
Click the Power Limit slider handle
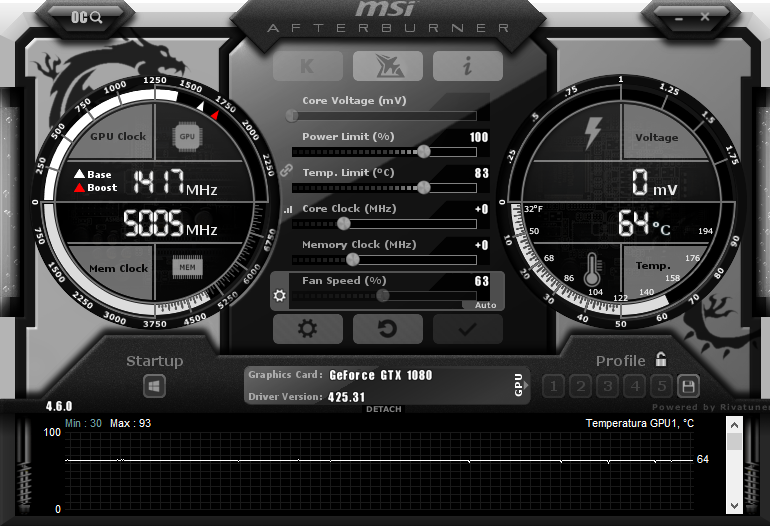tap(423, 152)
